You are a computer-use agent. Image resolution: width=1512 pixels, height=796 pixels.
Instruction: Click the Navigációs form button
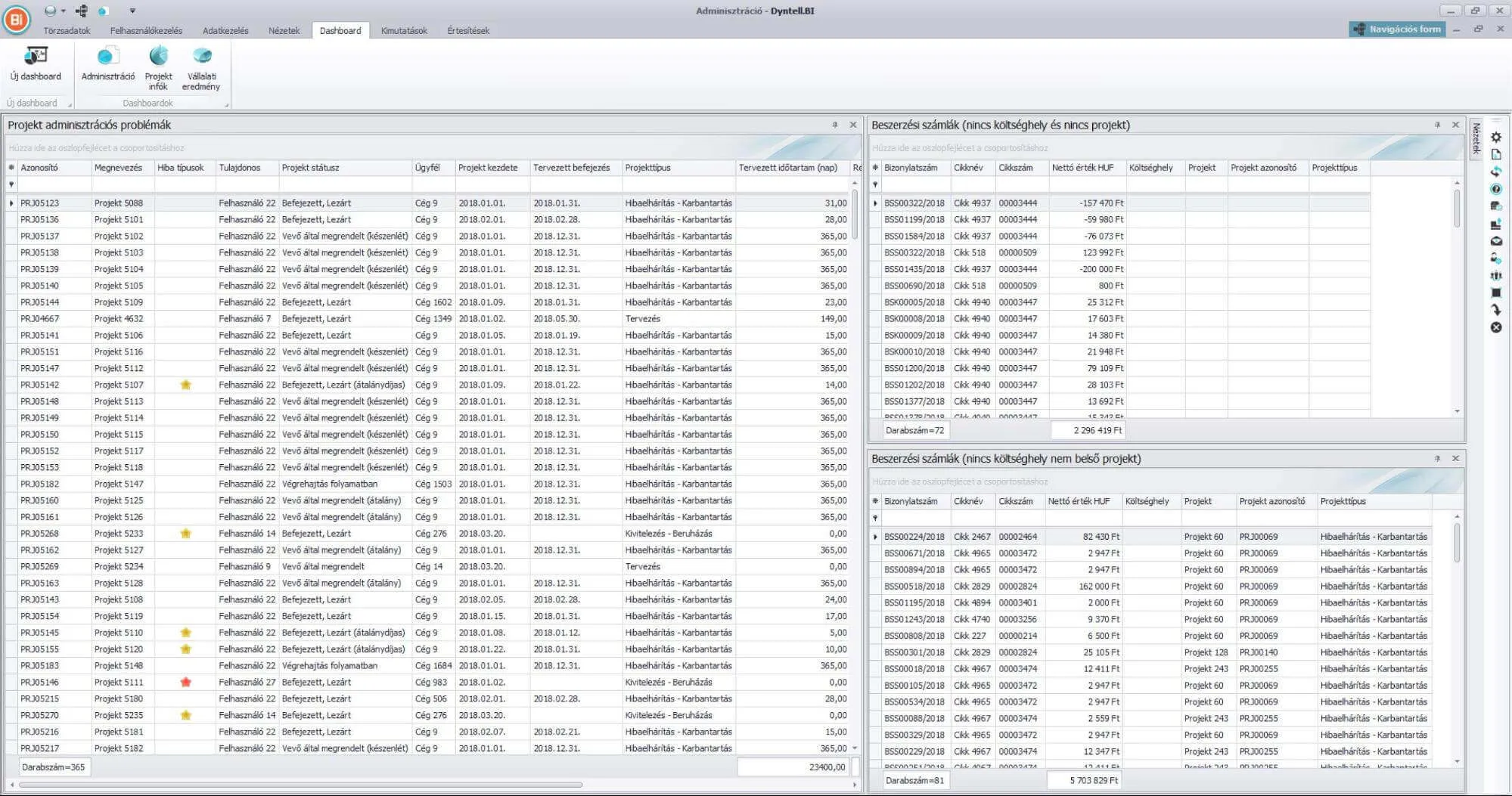pyautogui.click(x=1396, y=29)
